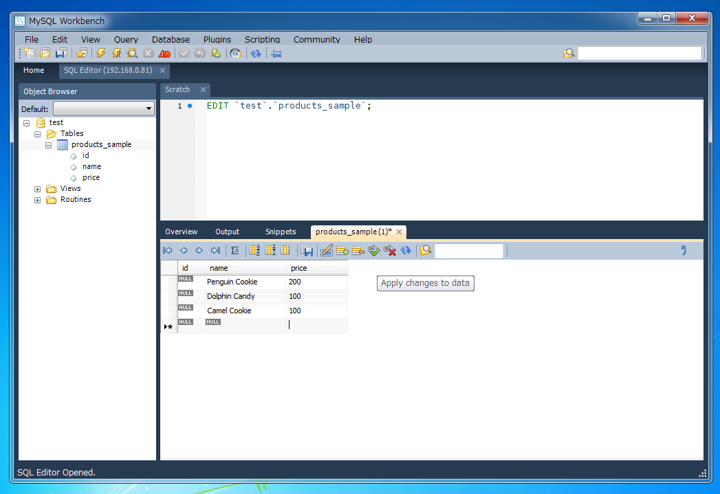Expand the Routines folder
This screenshot has width=720, height=494.
pyautogui.click(x=38, y=200)
